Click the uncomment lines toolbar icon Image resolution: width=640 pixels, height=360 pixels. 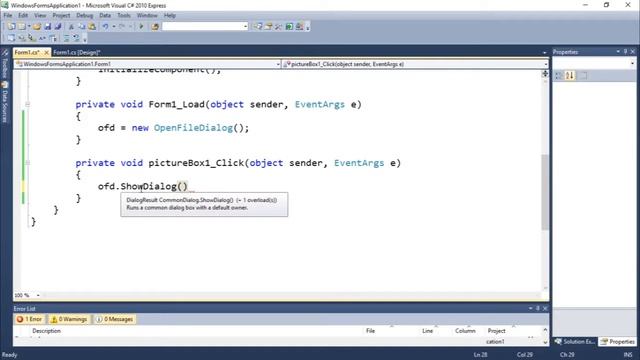76,38
